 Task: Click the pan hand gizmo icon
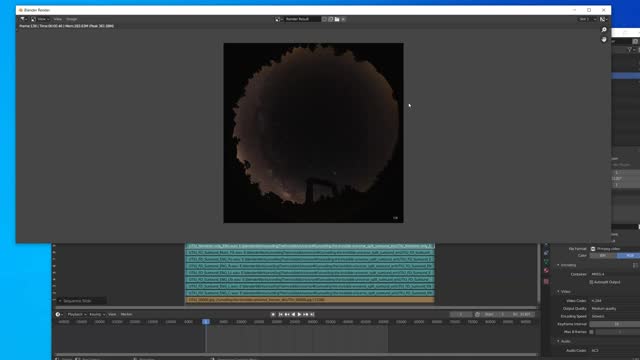point(604,40)
